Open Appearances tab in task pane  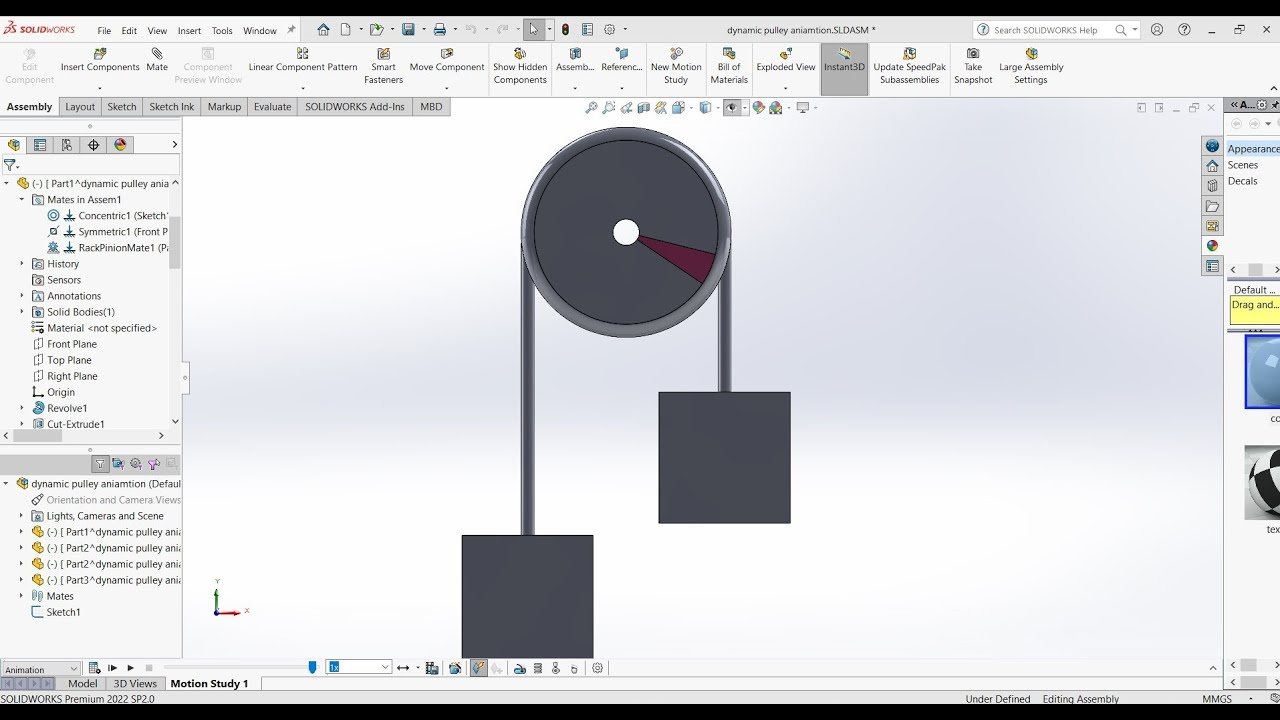coord(1212,246)
